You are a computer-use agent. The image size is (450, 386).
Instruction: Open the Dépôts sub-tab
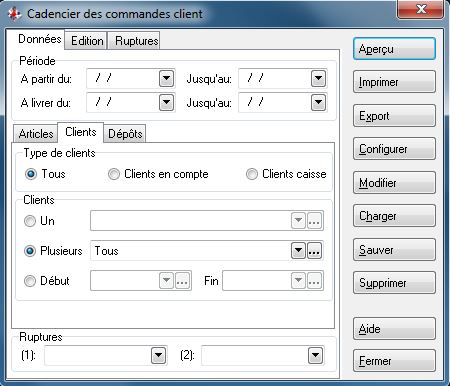click(125, 134)
